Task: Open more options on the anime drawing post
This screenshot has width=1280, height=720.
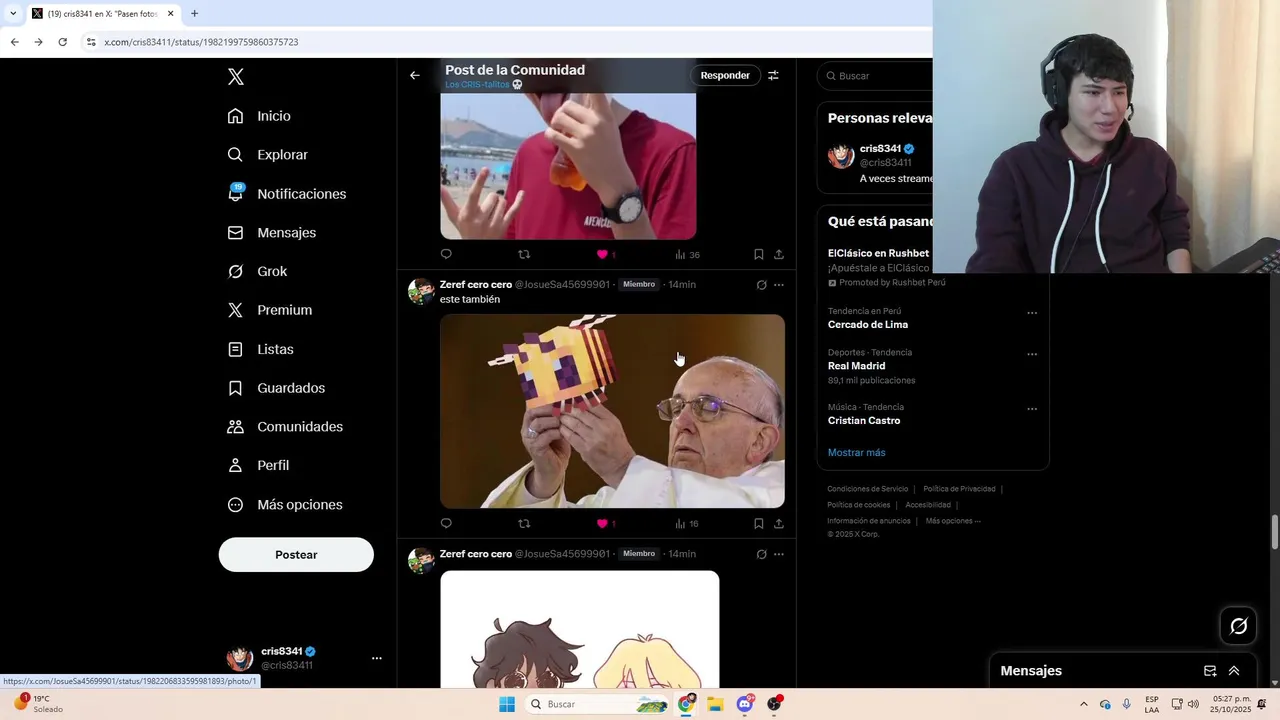Action: click(x=779, y=554)
